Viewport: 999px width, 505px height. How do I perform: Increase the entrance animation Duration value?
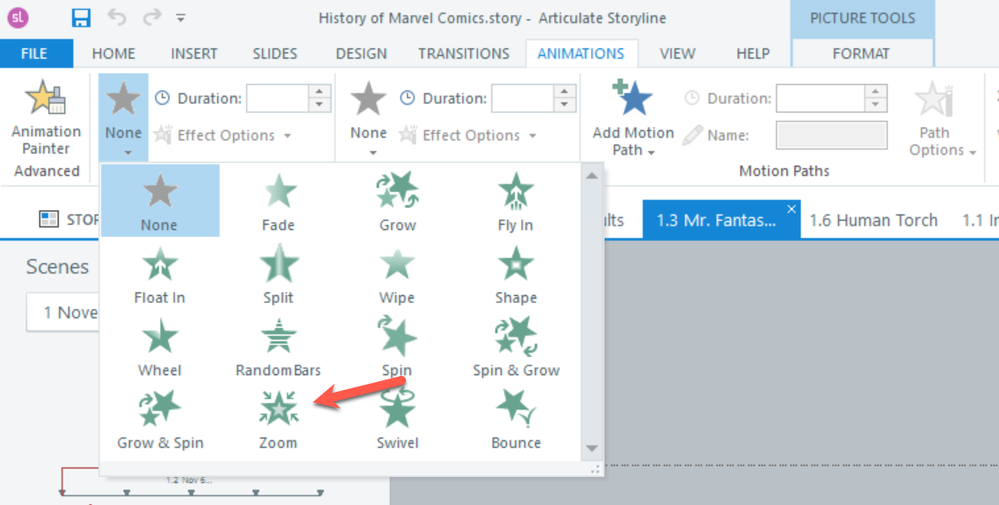(x=320, y=92)
